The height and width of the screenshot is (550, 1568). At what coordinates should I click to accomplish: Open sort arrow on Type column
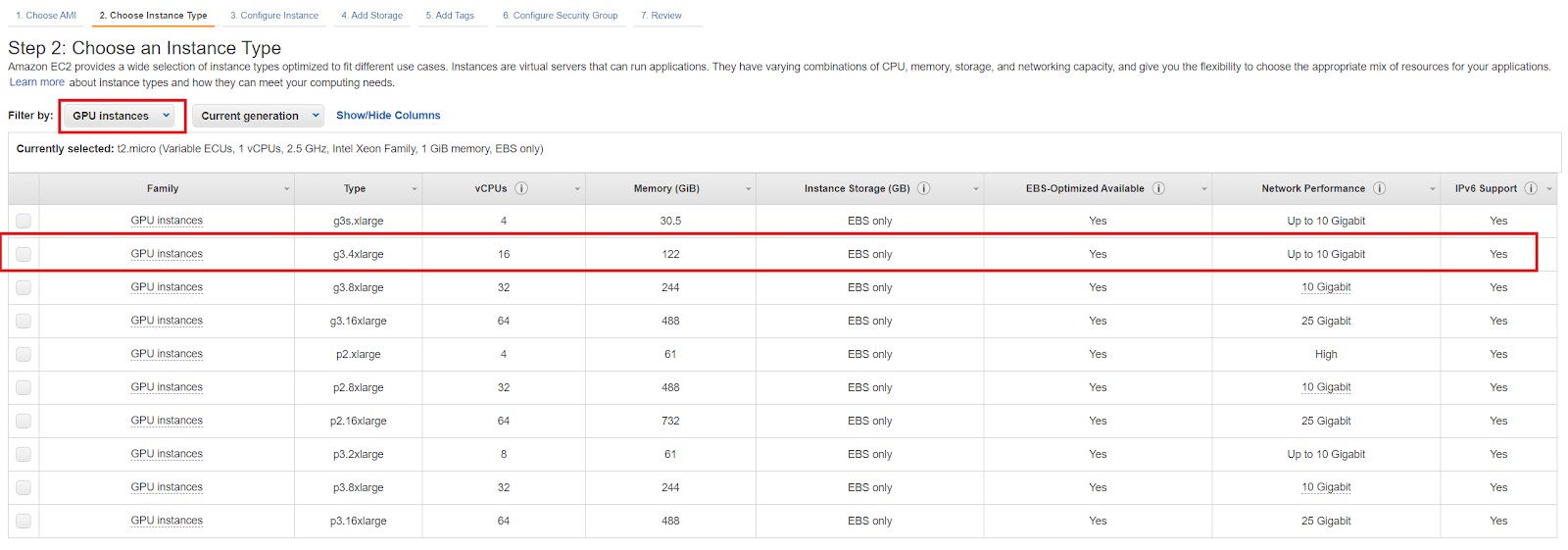point(415,189)
